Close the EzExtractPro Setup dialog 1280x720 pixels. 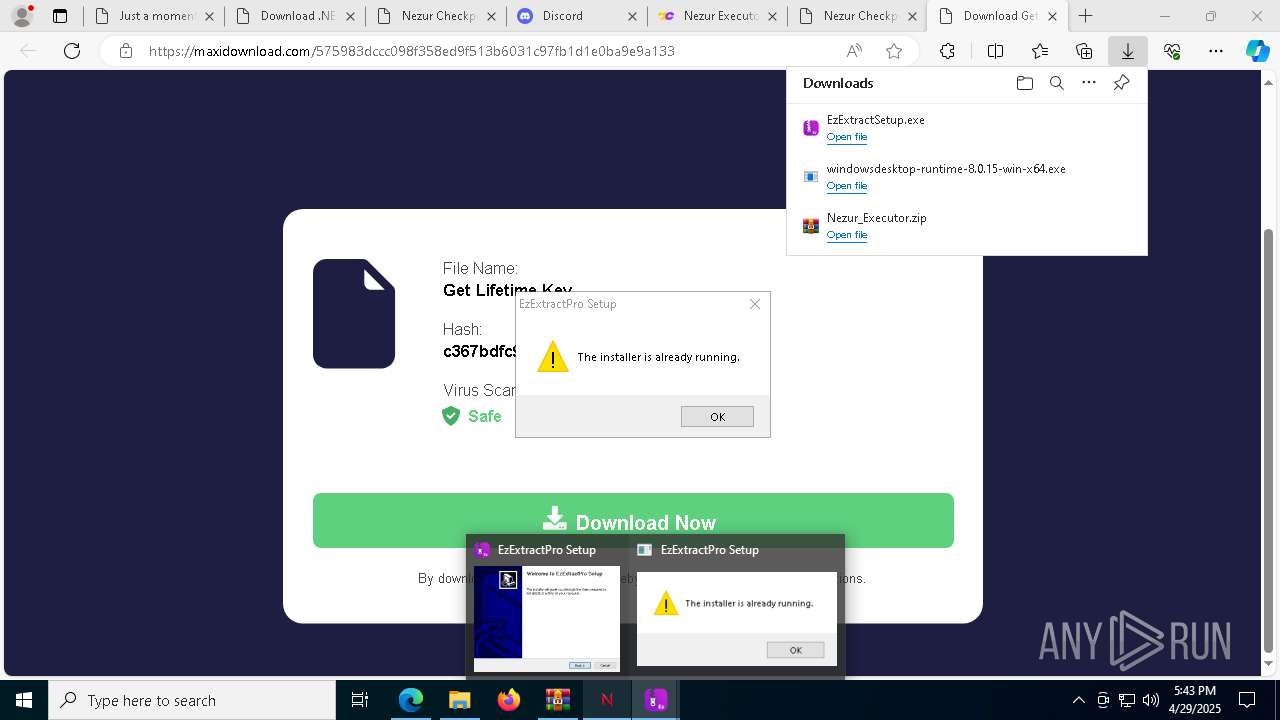tap(755, 304)
